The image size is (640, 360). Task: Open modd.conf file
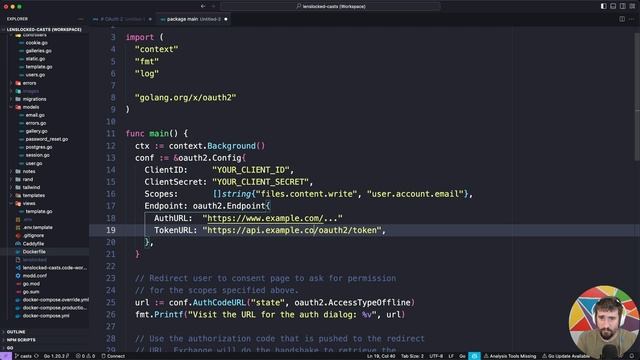(x=35, y=276)
